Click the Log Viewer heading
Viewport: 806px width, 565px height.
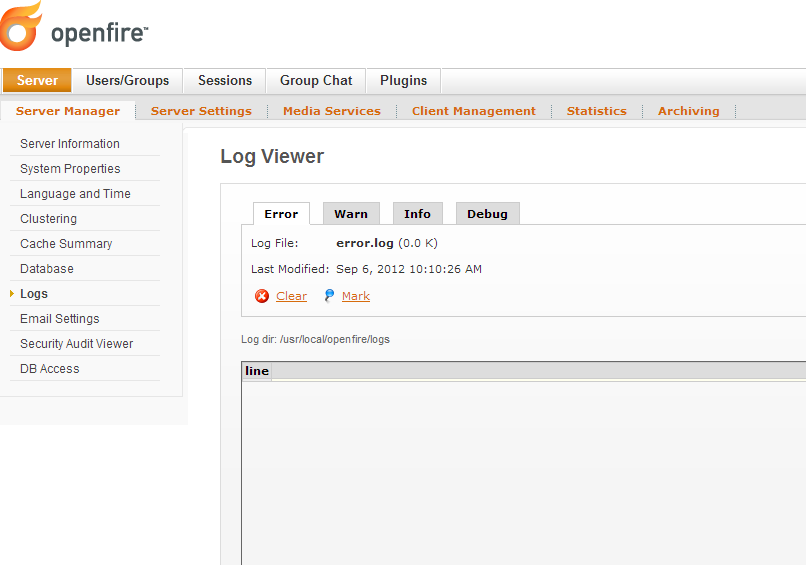pyautogui.click(x=272, y=156)
